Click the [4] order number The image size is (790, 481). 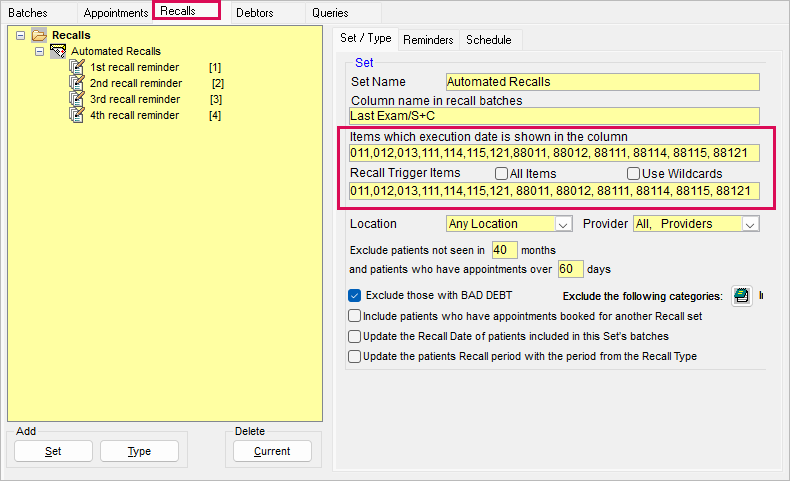pos(215,116)
